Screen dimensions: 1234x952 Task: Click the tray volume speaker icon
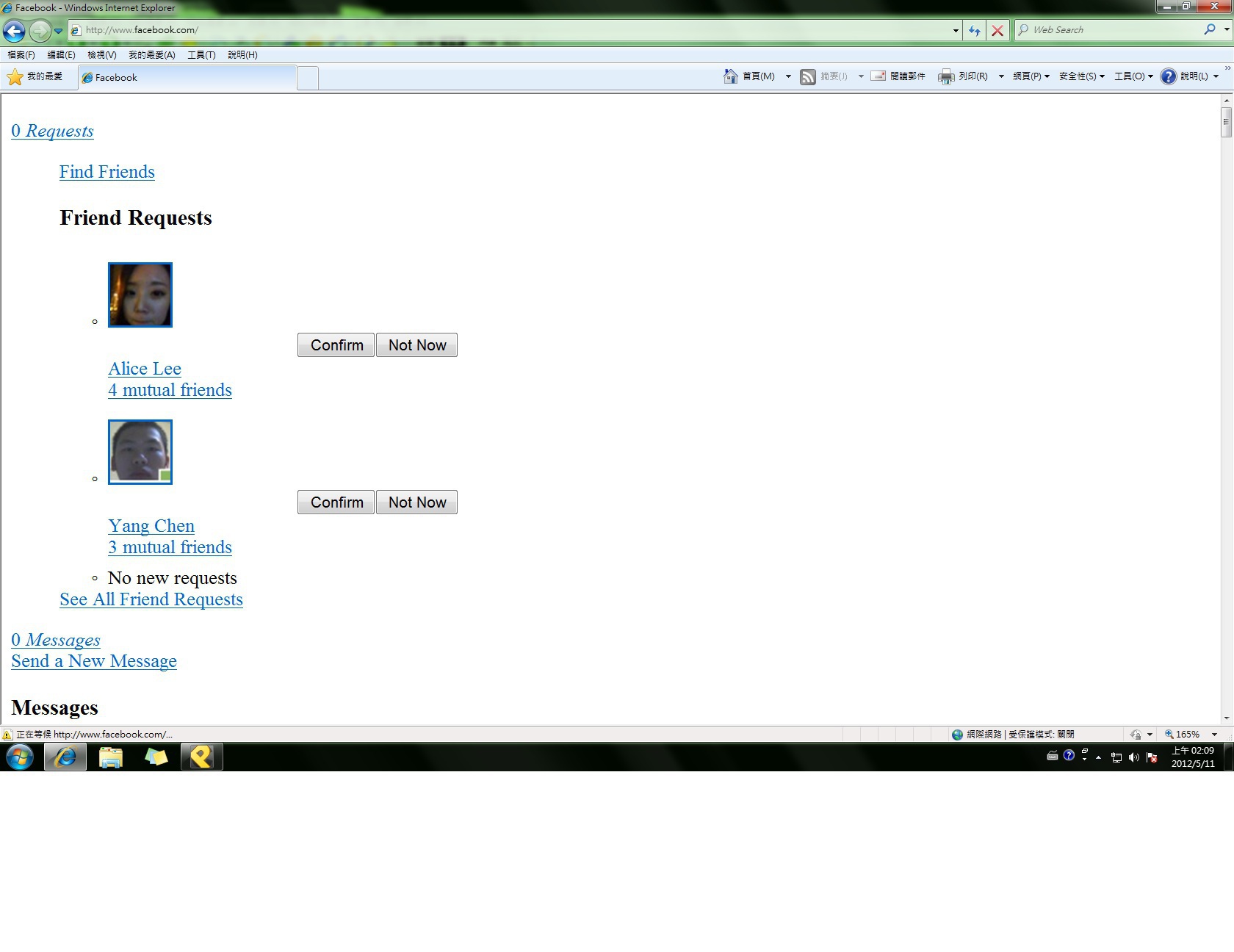(x=1134, y=757)
